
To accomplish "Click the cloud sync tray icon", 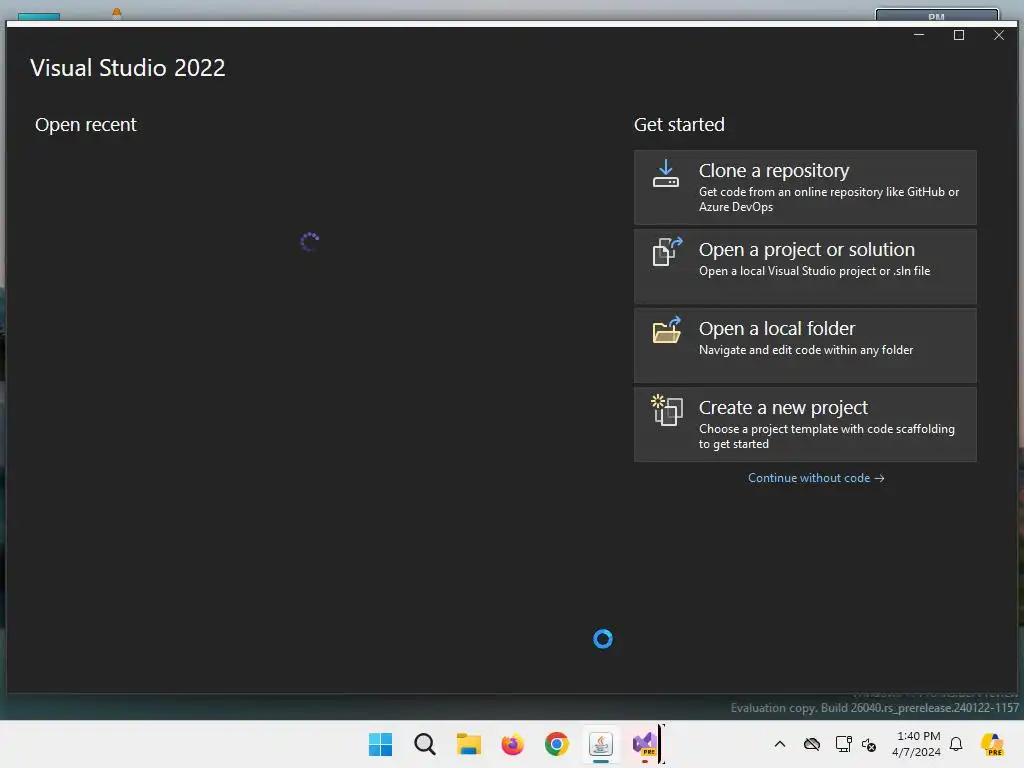I will (812, 744).
